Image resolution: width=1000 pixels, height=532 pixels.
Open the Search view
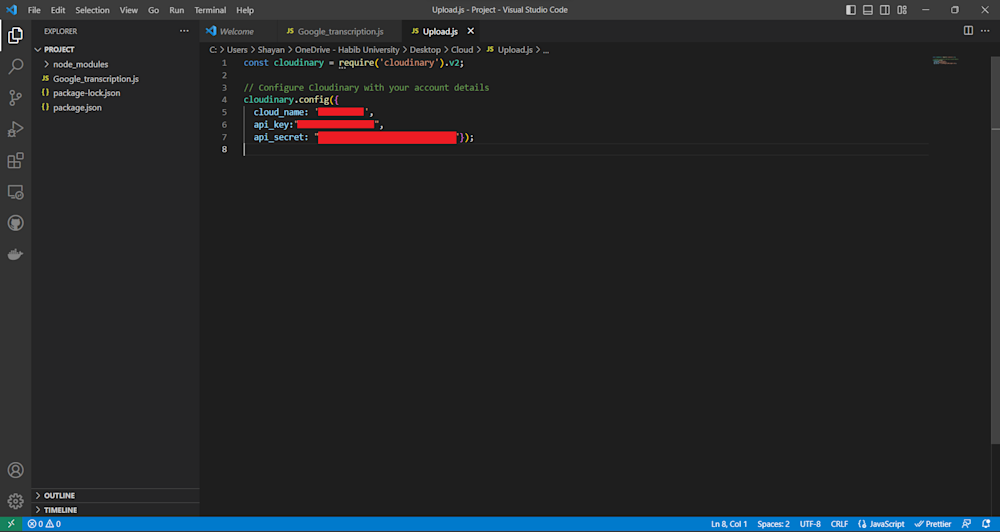pos(15,66)
